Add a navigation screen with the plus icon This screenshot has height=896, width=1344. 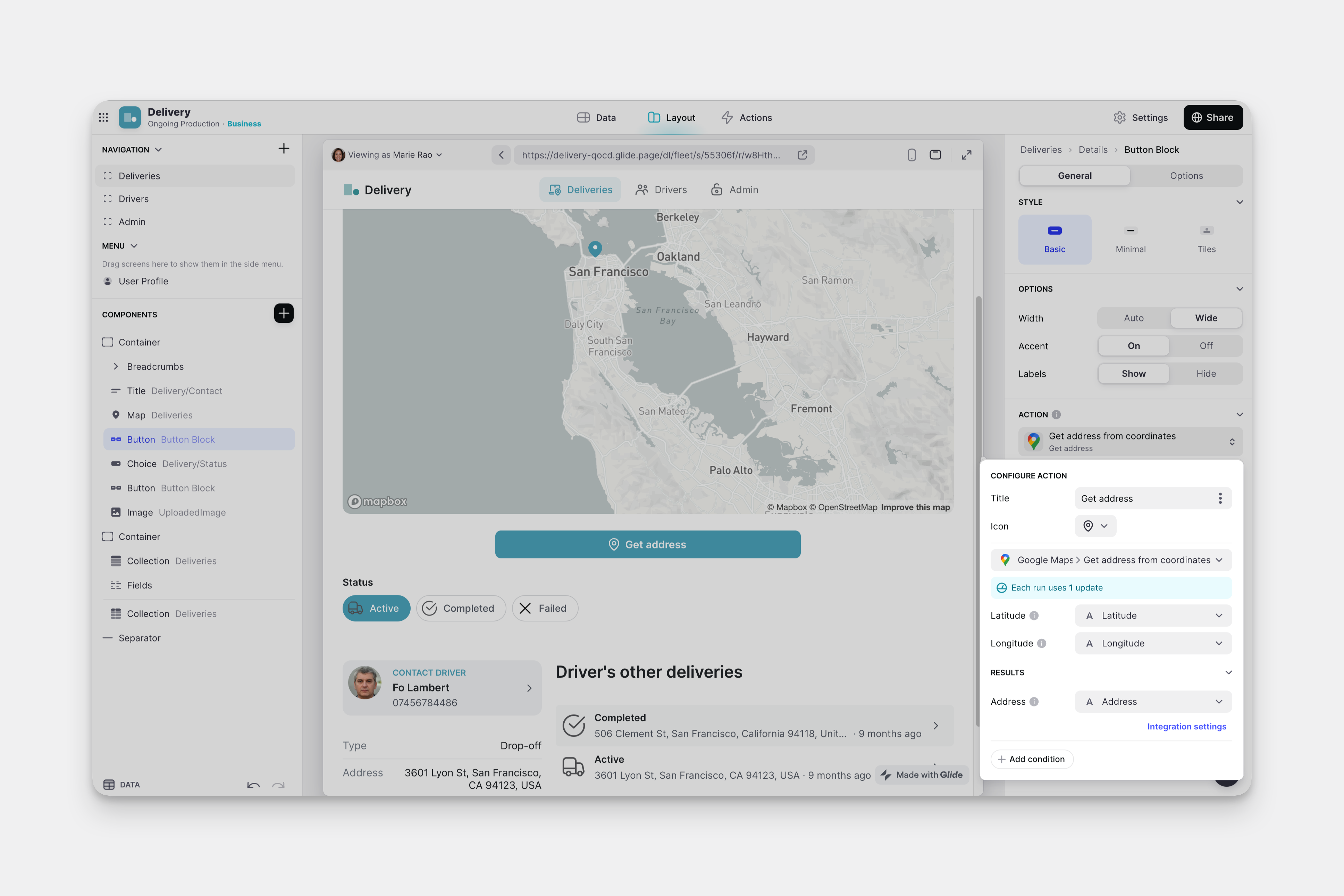pyautogui.click(x=283, y=149)
